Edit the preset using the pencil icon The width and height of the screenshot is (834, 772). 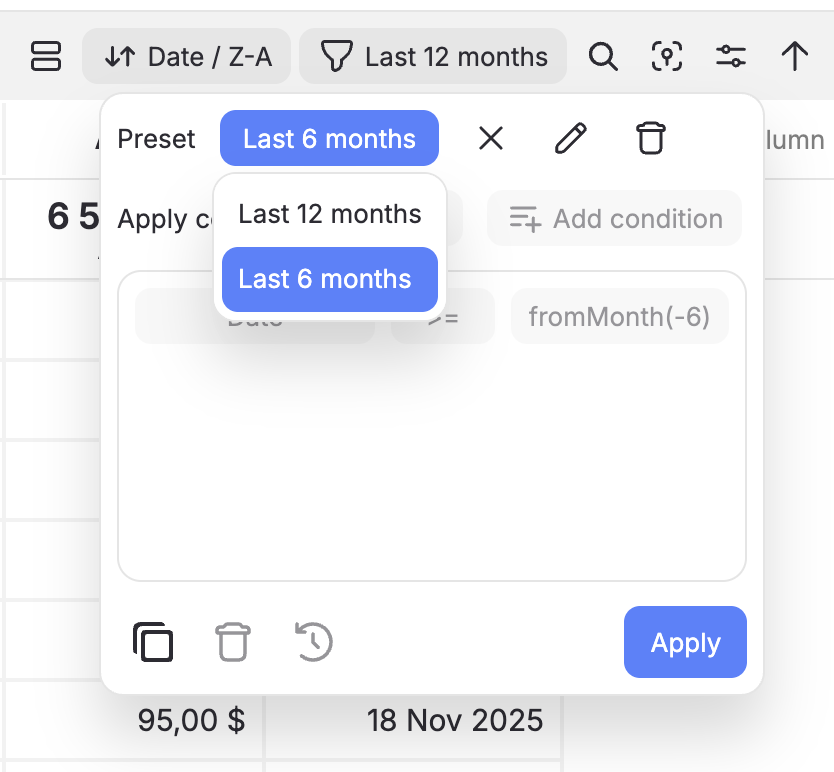tap(570, 138)
